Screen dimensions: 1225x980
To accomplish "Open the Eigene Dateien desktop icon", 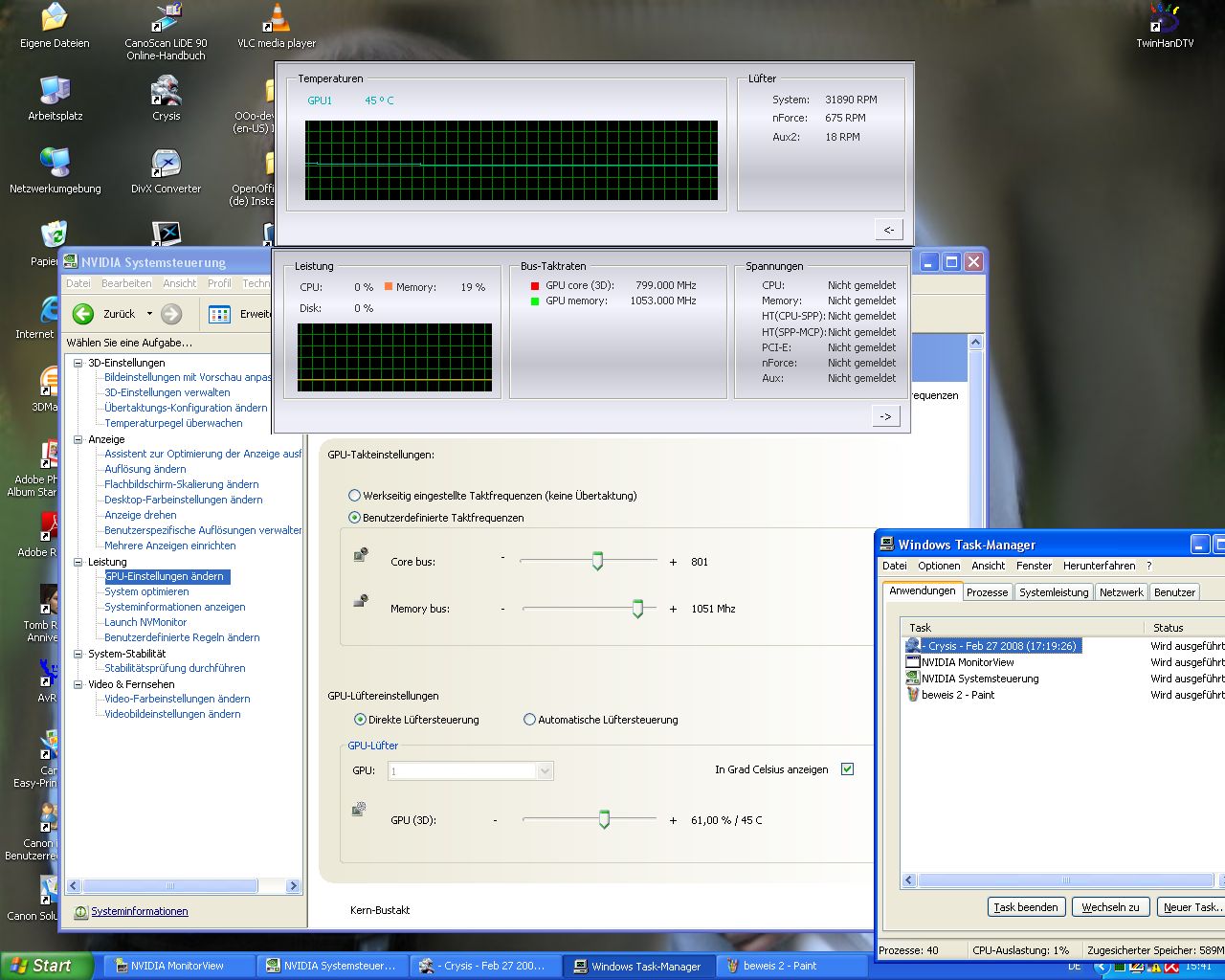I will (55, 26).
